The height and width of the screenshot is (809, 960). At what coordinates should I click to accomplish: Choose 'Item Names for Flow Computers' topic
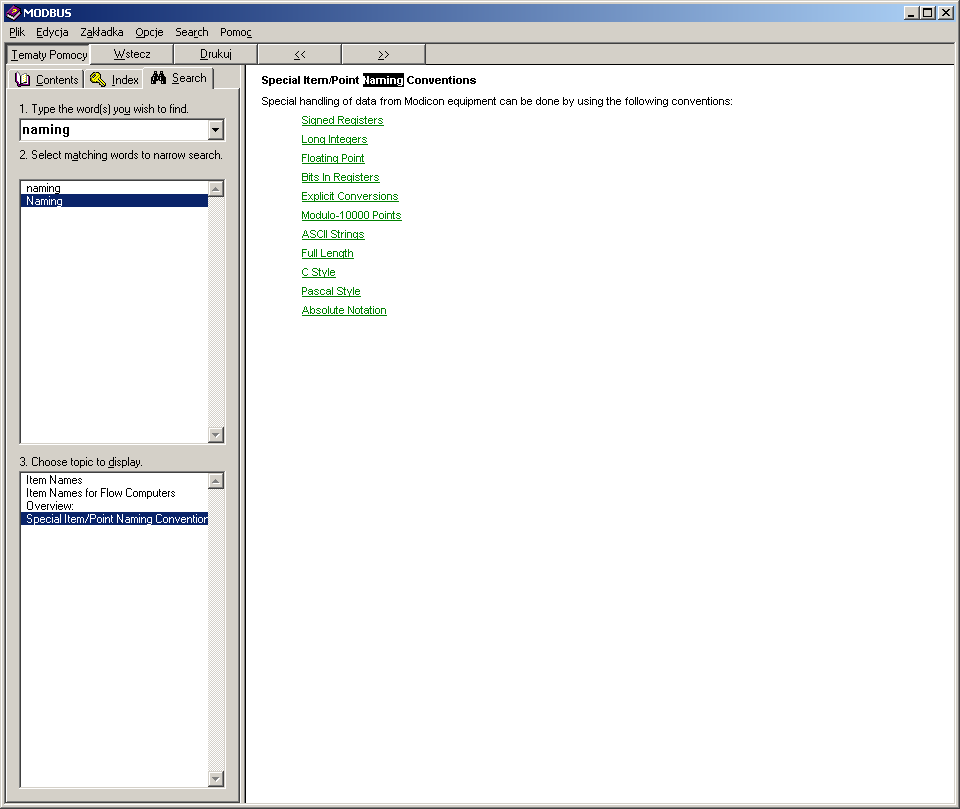click(x=114, y=493)
